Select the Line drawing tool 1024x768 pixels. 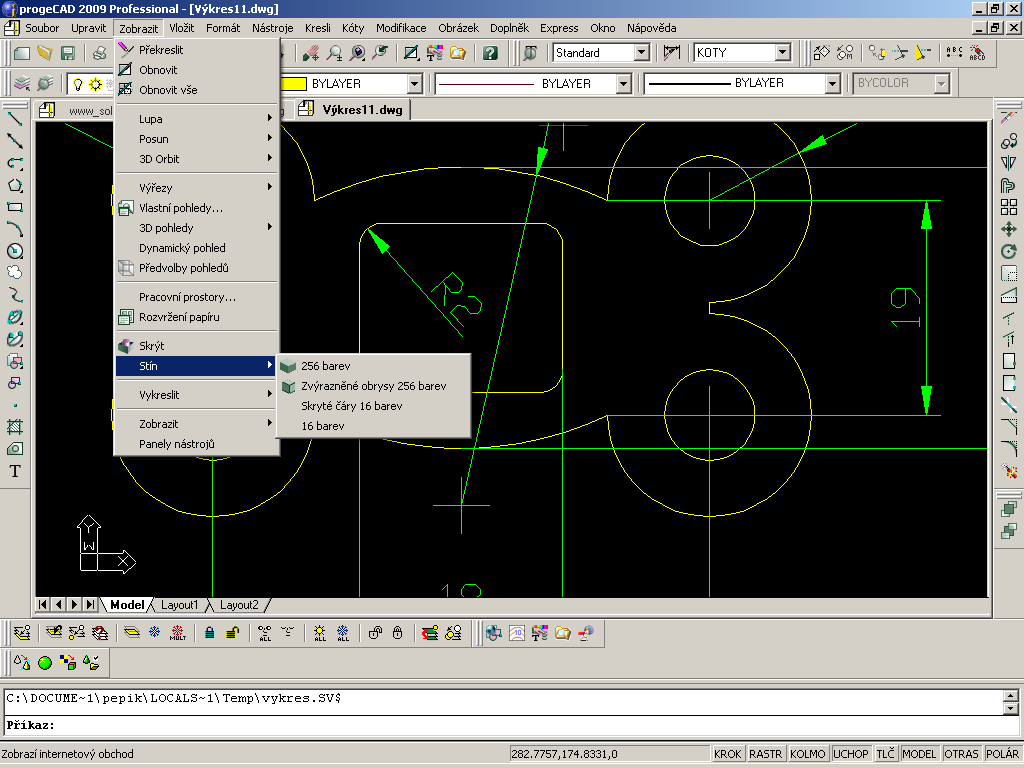(x=15, y=119)
